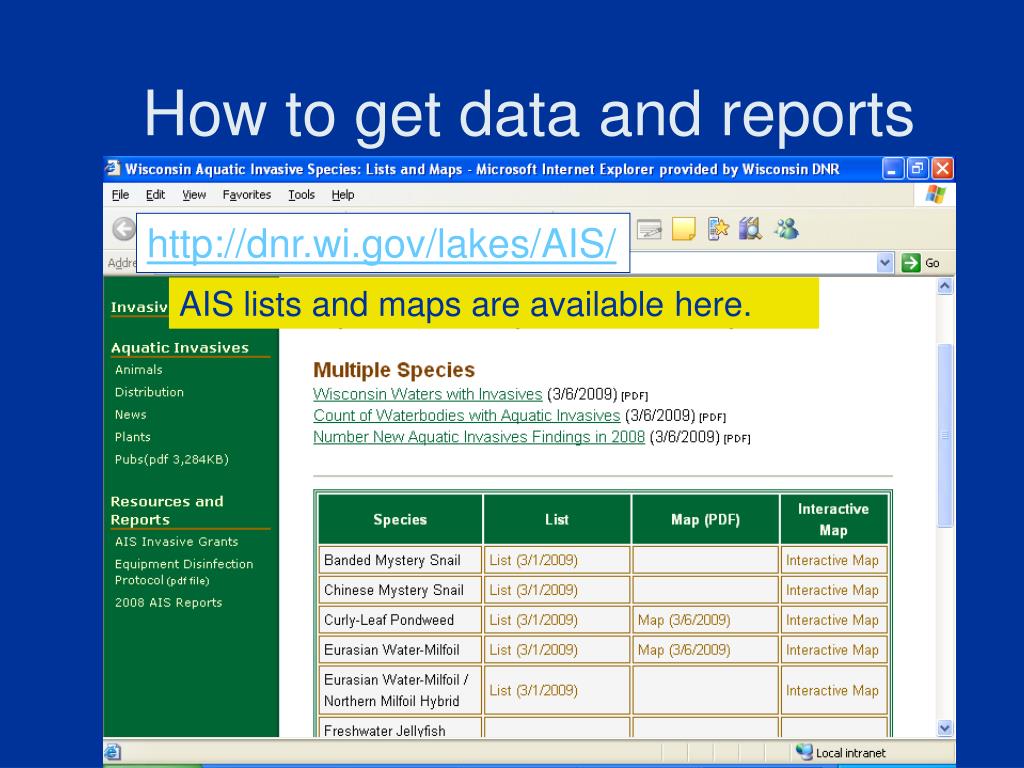Image resolution: width=1024 pixels, height=768 pixels.
Task: Open the Edit menu
Action: (155, 195)
